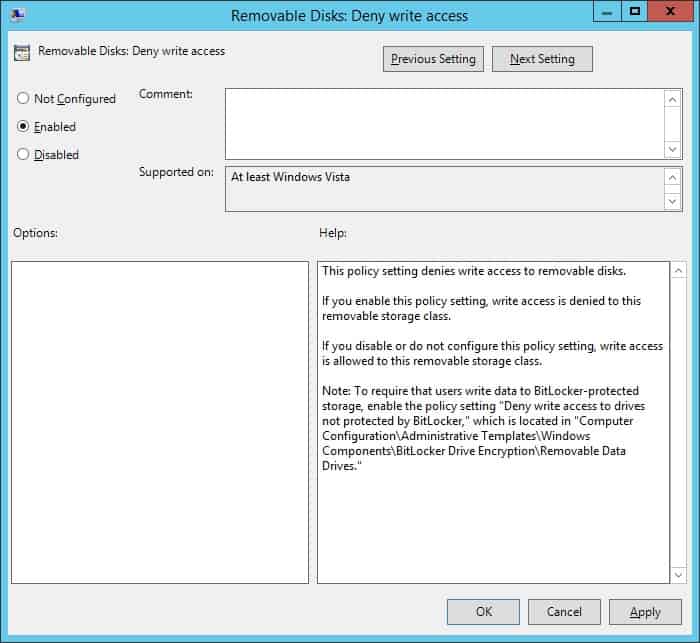The image size is (700, 643).
Task: Confirm the policy with OK
Action: tap(483, 612)
